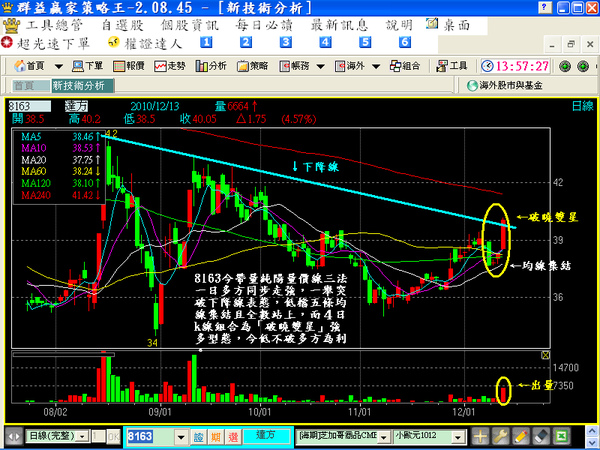Open 超光速下單 fast order

click(x=46, y=43)
